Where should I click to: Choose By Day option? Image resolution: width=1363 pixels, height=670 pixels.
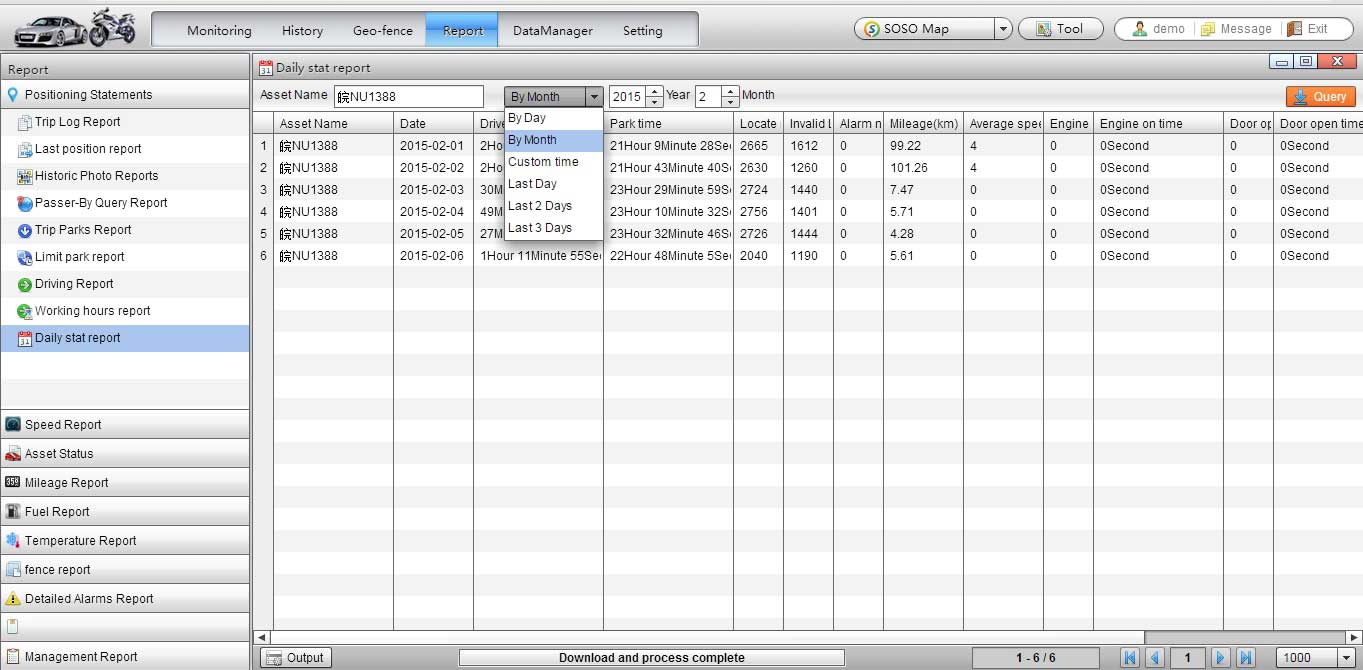(553, 118)
